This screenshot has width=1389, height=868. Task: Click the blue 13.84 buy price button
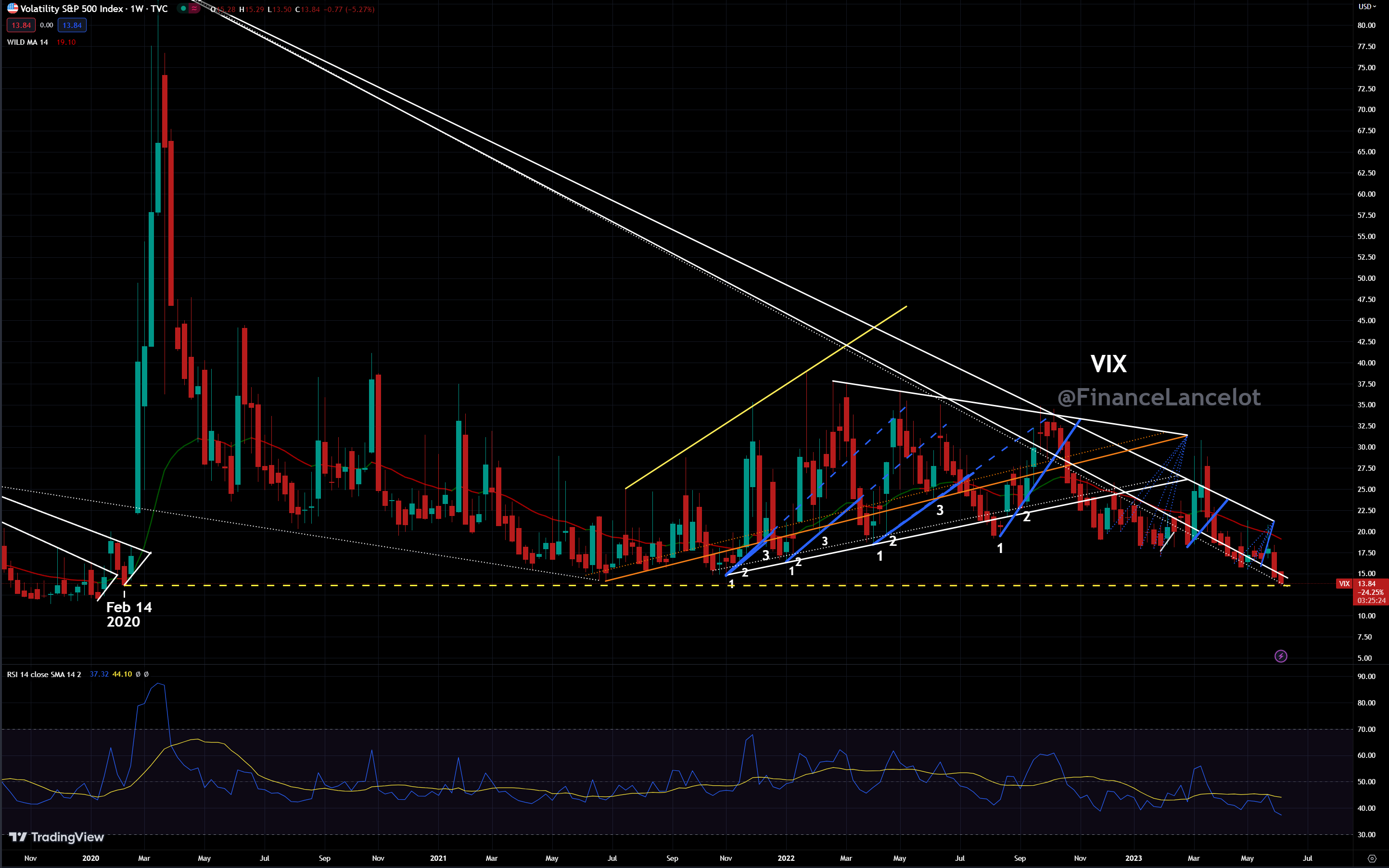coord(72,25)
